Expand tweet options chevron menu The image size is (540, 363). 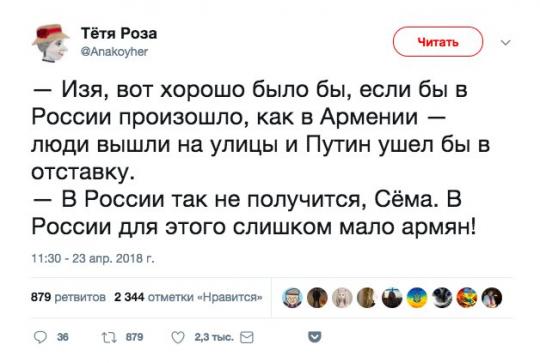point(505,43)
